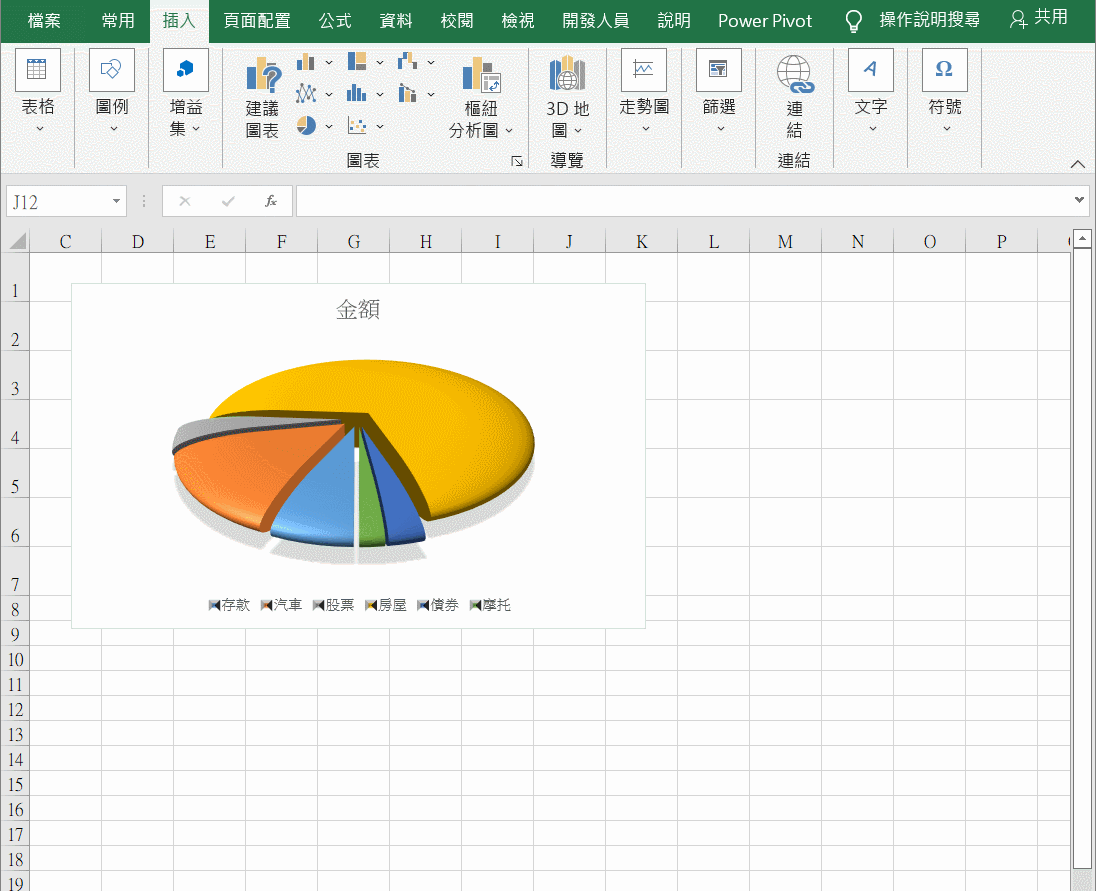Screen dimensions: 1096x891
Task: Open the 增益集 (Add-ins) group button
Action: 186,91
